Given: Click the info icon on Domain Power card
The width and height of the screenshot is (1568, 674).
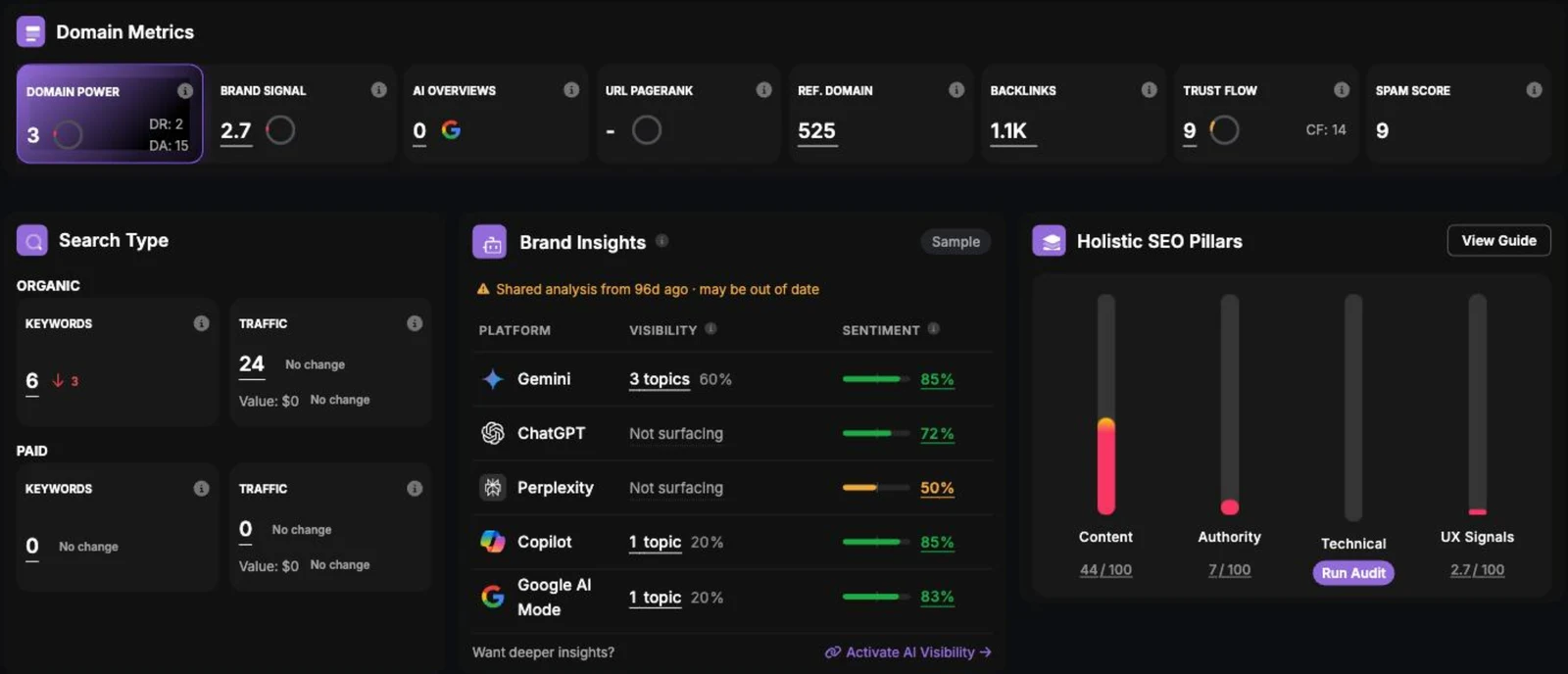Looking at the screenshot, I should pos(185,90).
